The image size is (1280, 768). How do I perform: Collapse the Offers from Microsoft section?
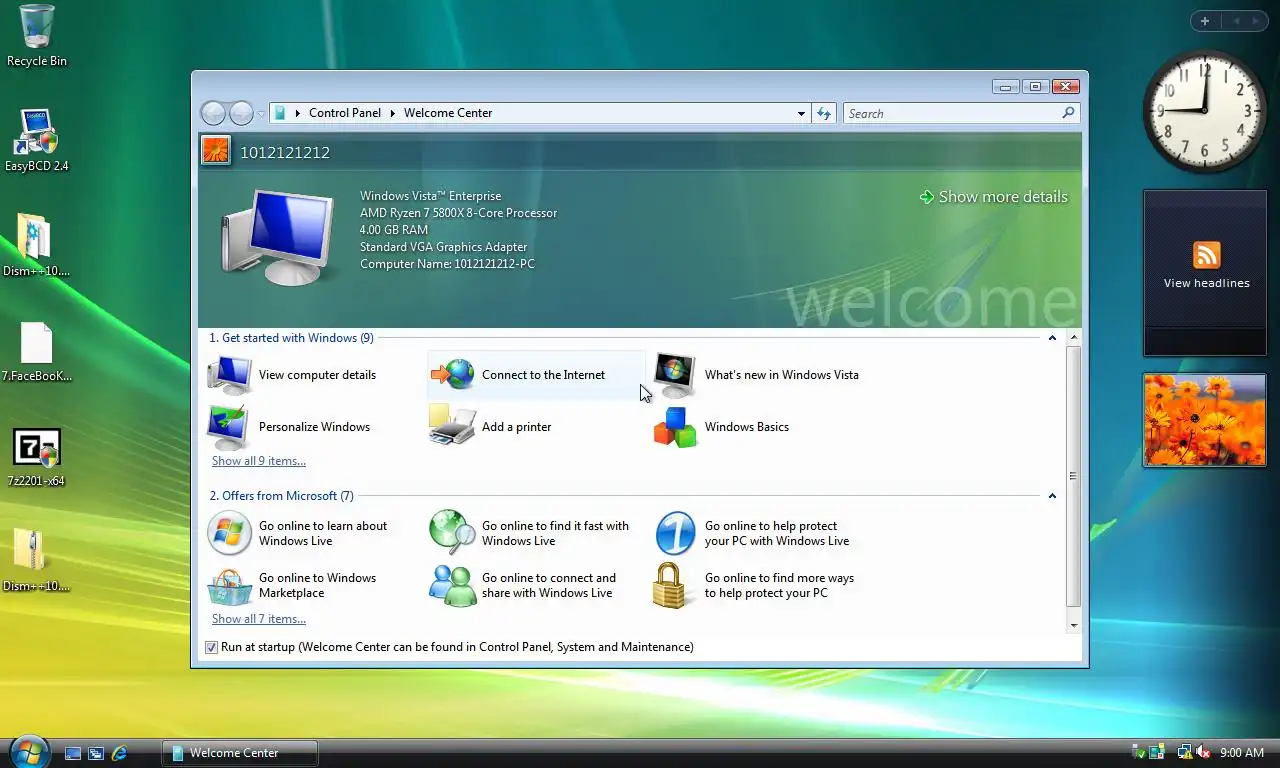(x=1052, y=496)
